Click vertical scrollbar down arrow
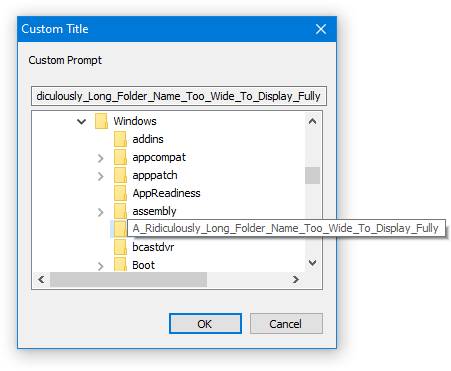 (x=312, y=263)
